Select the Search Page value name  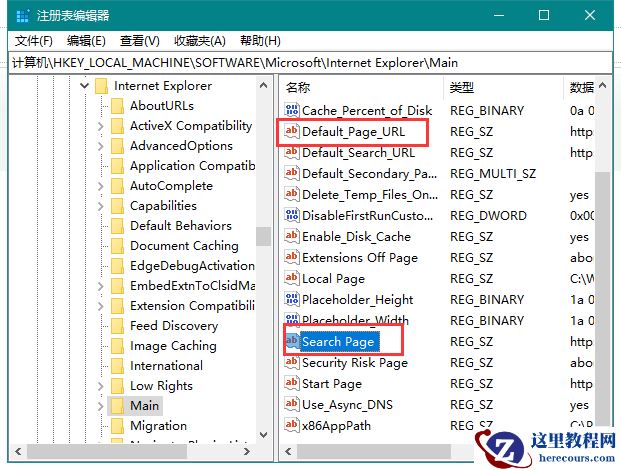point(338,341)
